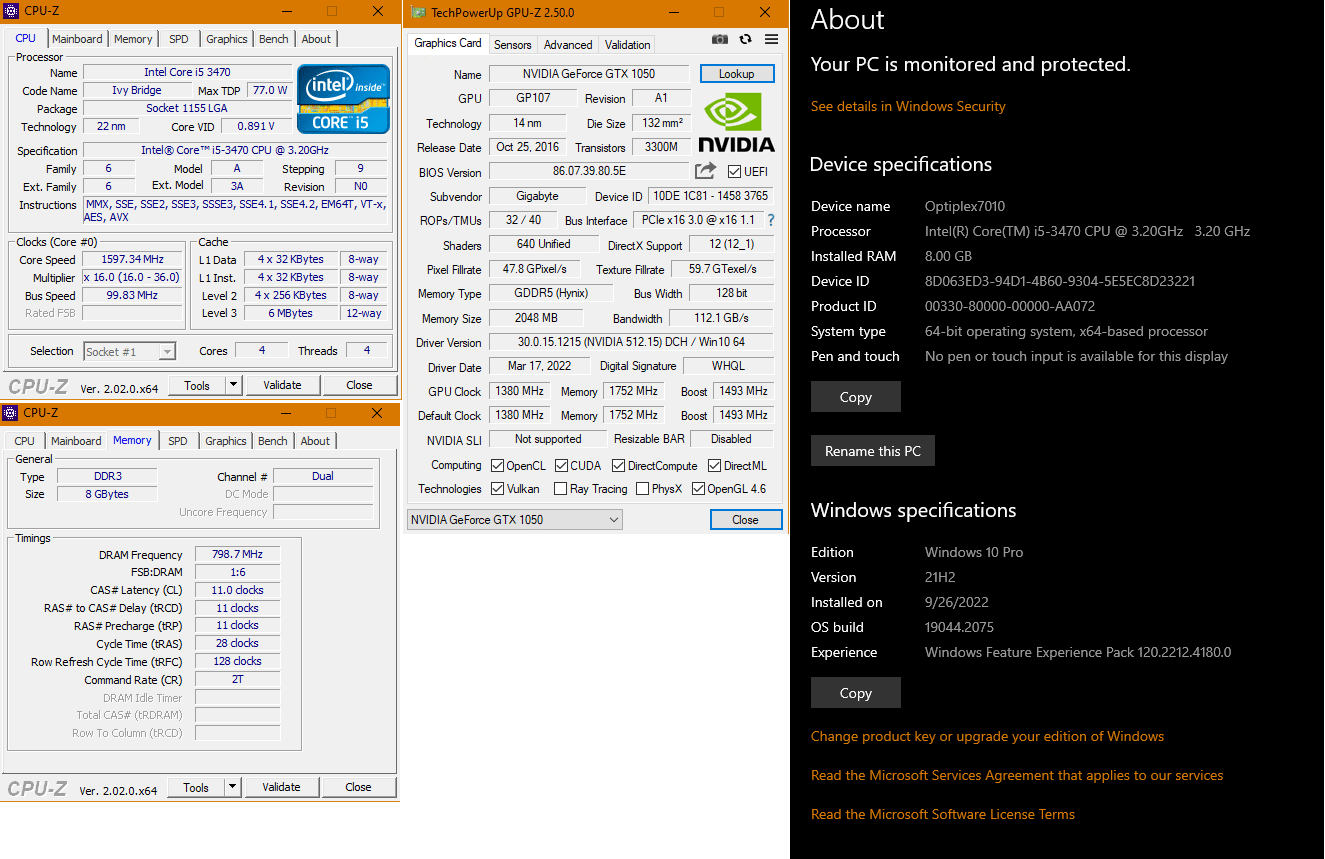Click the Device ID value in About page
Viewport: 1325px width, 859px height.
[1059, 281]
